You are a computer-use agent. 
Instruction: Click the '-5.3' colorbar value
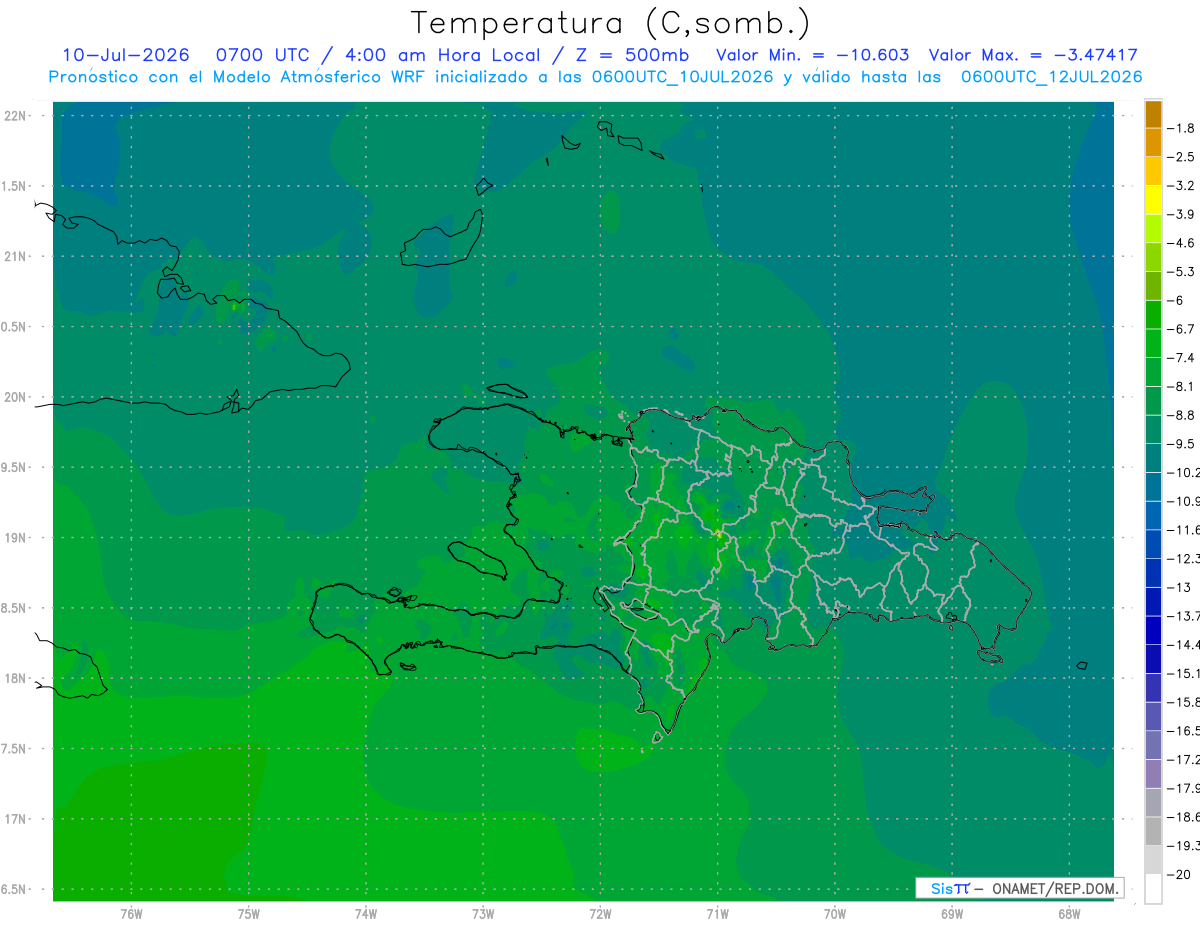point(1182,272)
